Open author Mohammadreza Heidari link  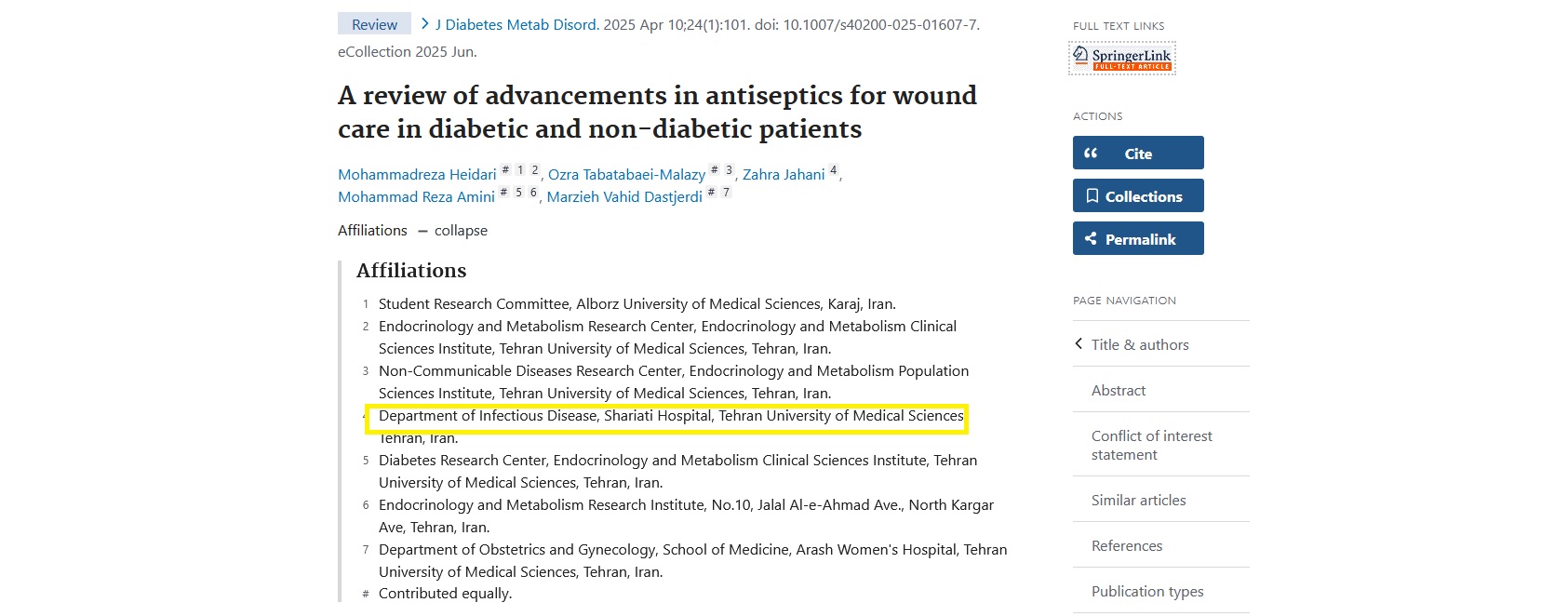(417, 175)
